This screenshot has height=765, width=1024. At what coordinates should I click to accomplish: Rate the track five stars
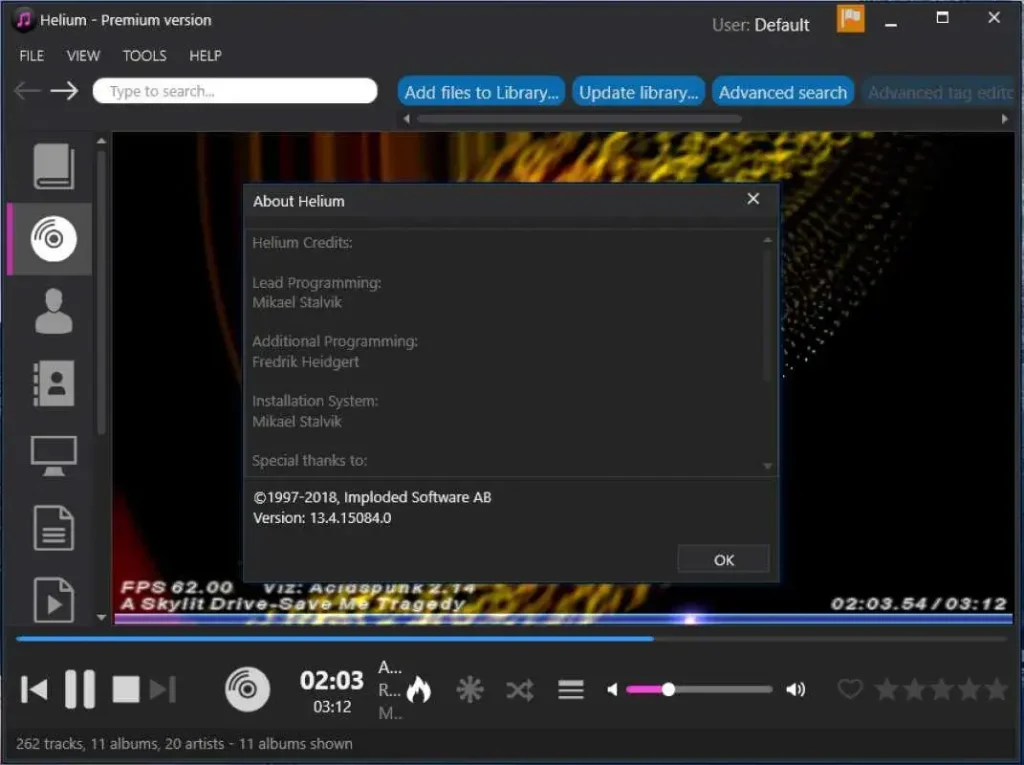click(997, 689)
